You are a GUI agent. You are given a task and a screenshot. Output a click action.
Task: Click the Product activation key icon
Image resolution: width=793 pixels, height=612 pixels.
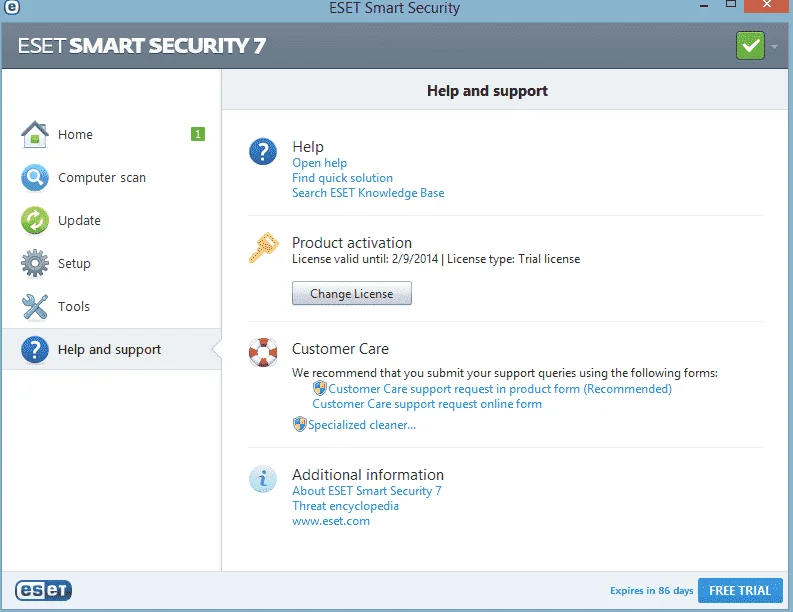click(x=263, y=247)
